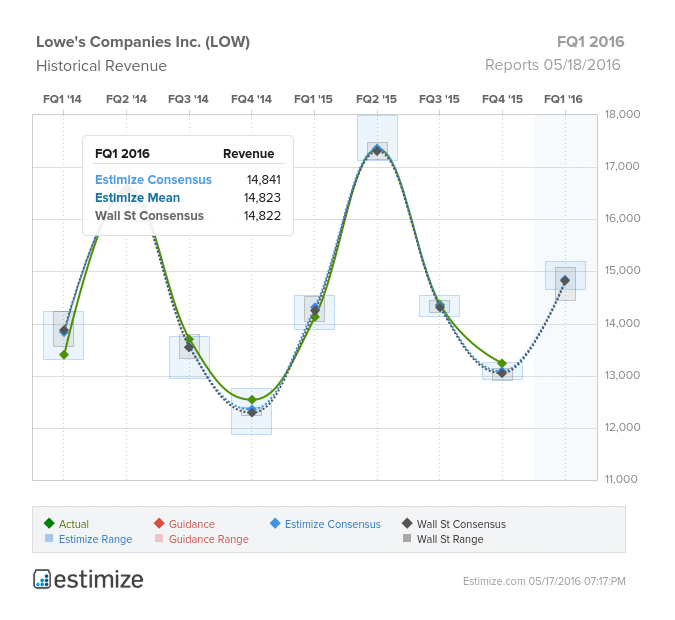
Task: Toggle the Wall St Consensus legend label
Action: (x=461, y=524)
